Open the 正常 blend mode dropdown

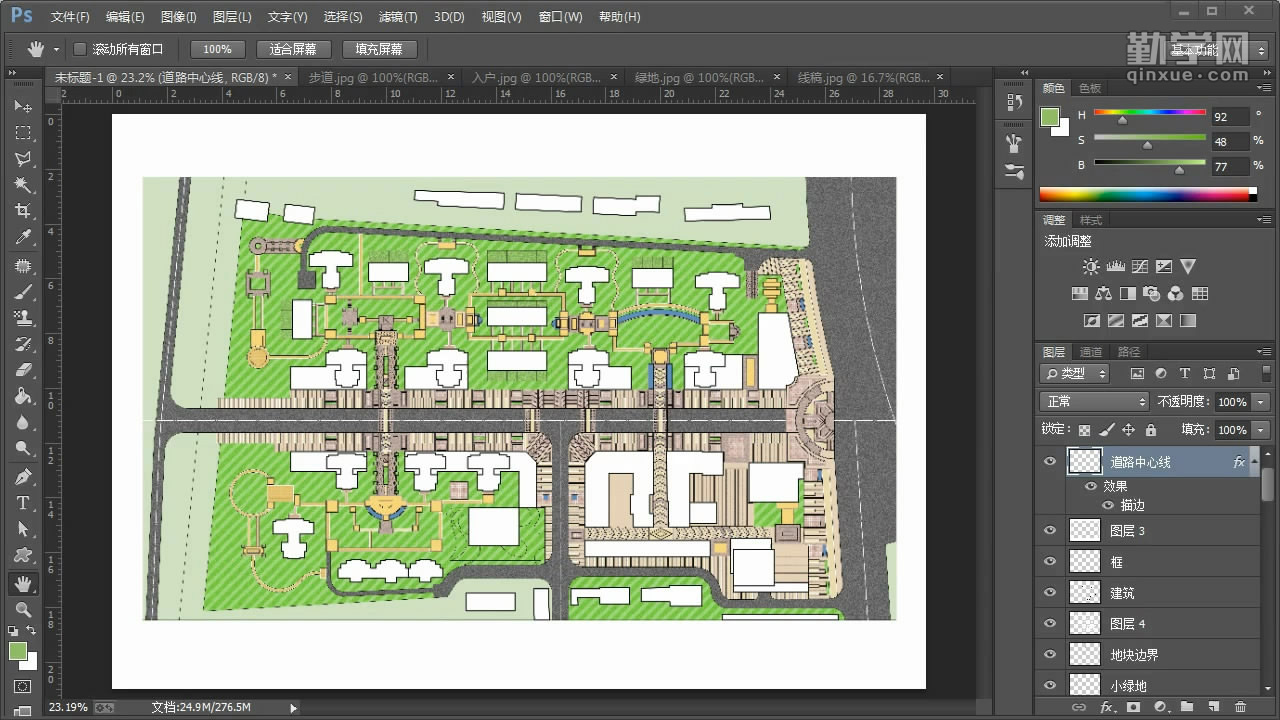point(1094,402)
